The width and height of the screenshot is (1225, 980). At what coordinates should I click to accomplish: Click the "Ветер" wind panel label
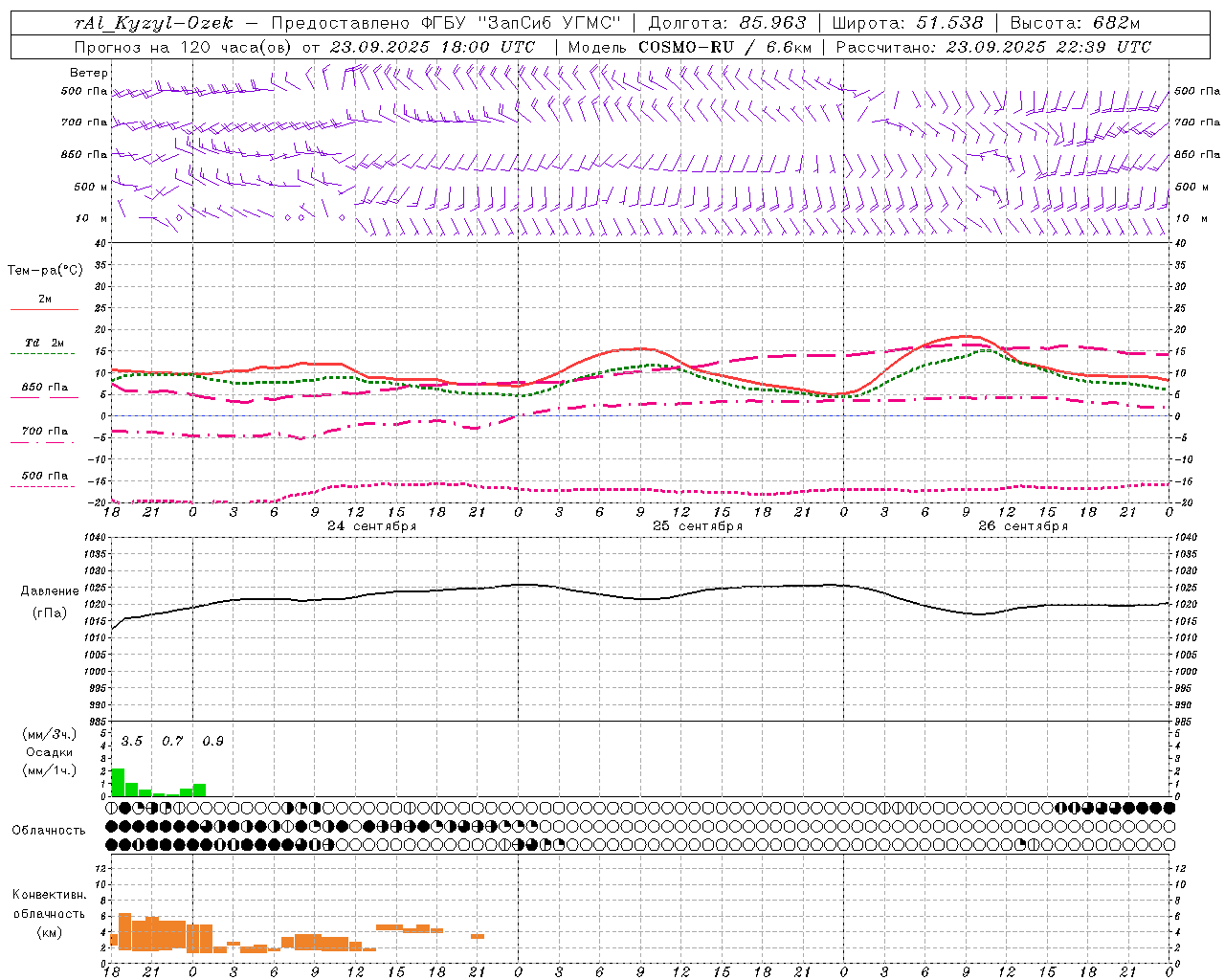tap(89, 73)
